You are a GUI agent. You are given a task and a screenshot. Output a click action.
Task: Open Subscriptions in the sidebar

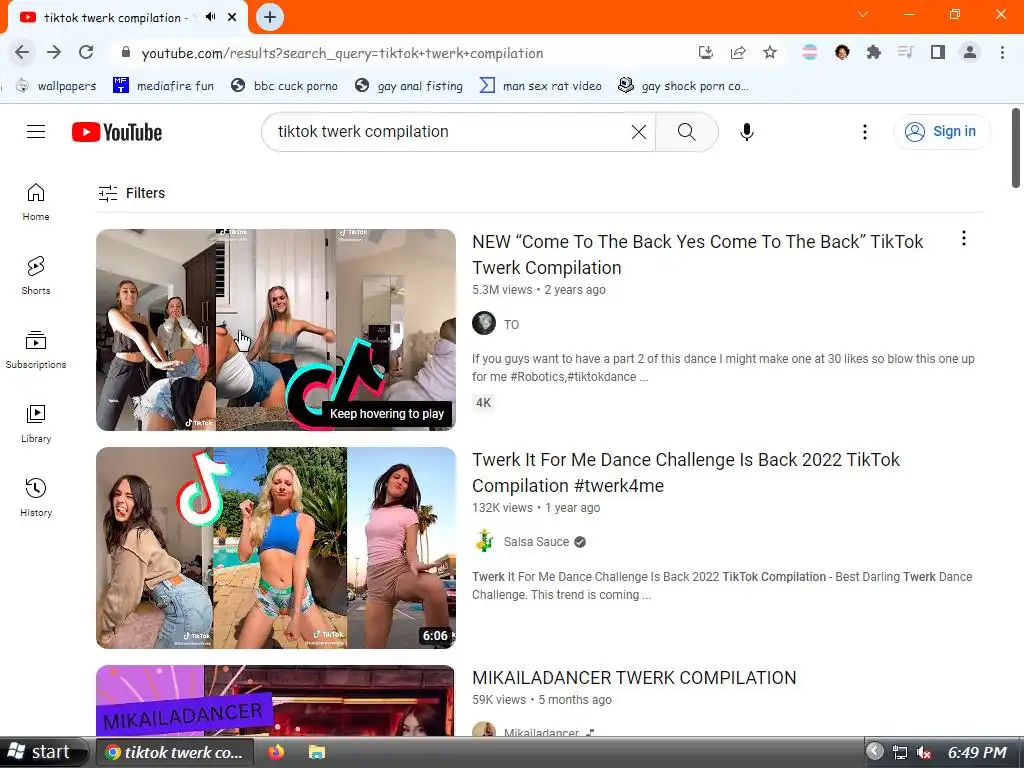36,349
